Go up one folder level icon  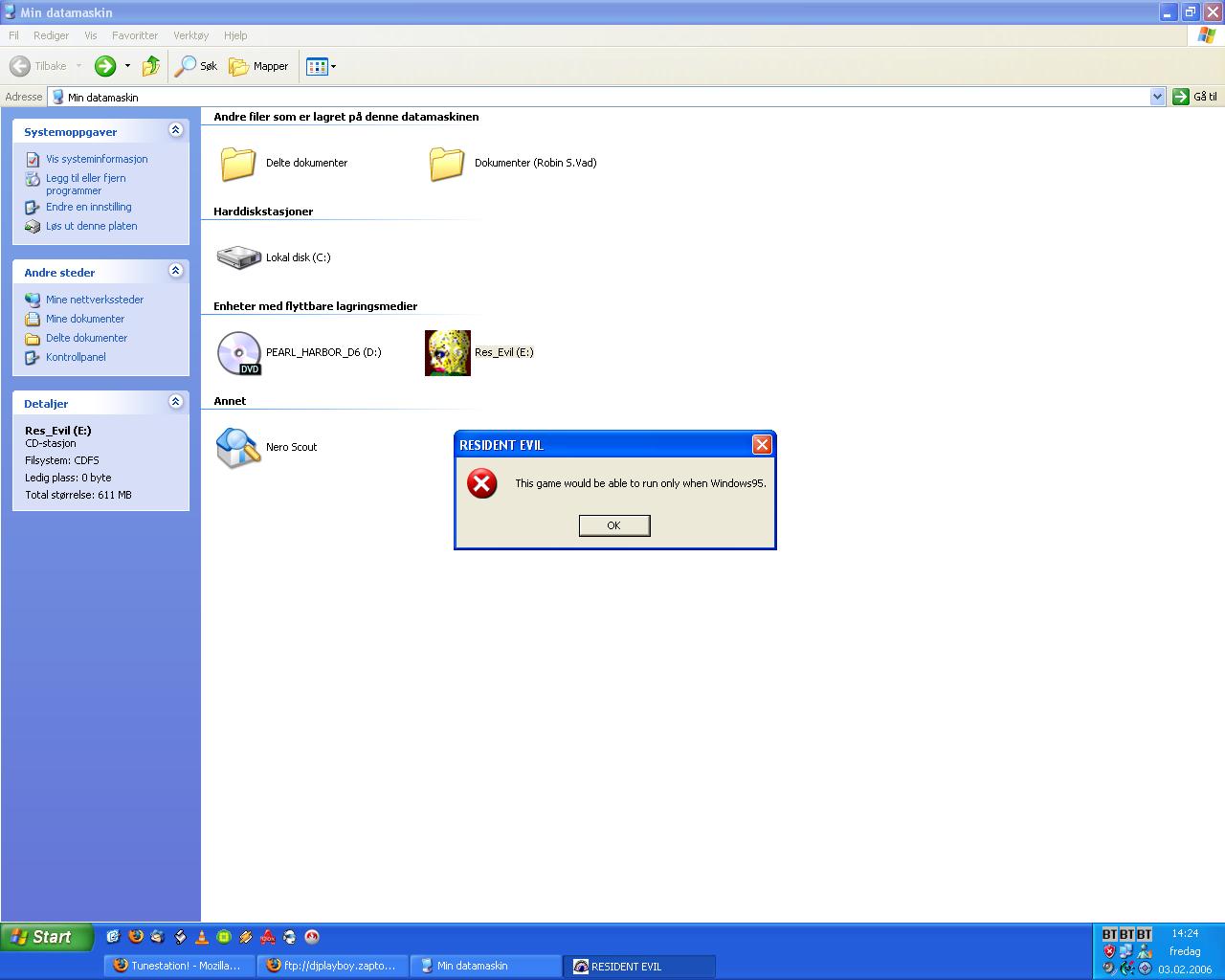coord(151,66)
